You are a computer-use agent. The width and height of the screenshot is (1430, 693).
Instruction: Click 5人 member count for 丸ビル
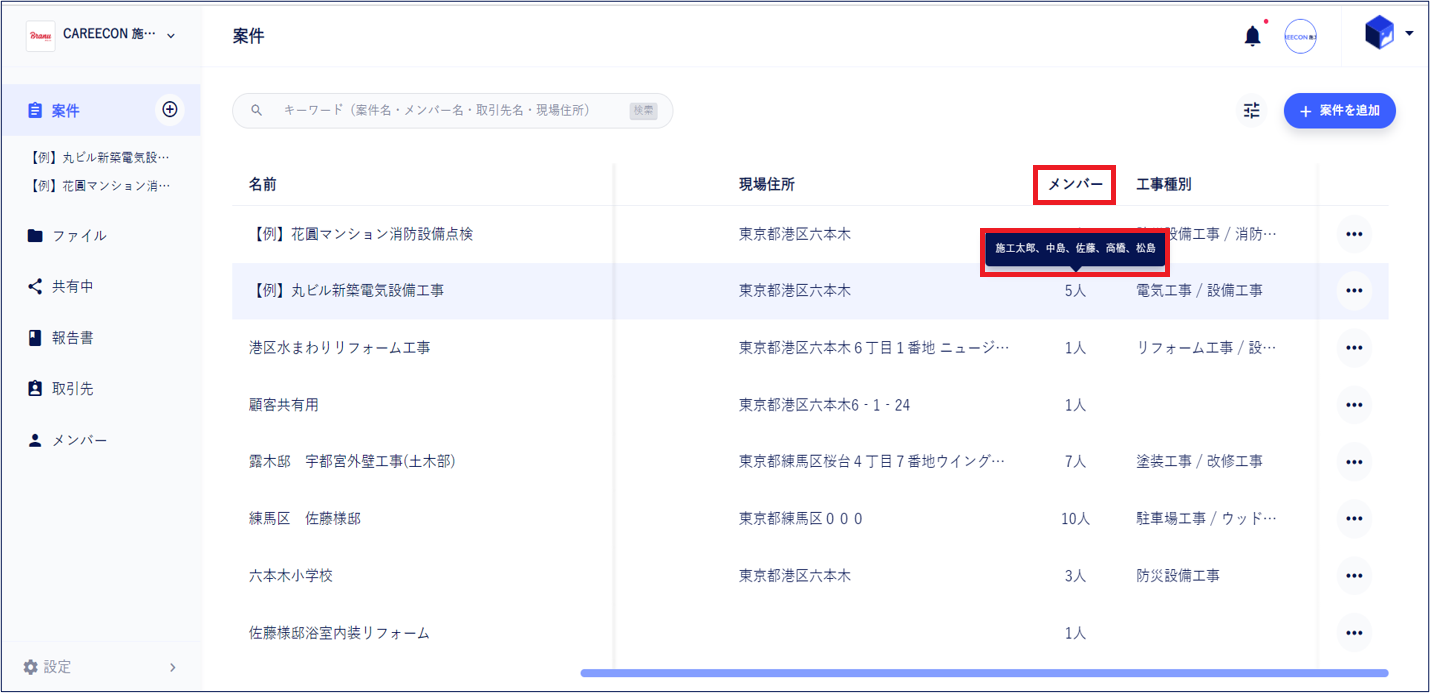coord(1075,291)
